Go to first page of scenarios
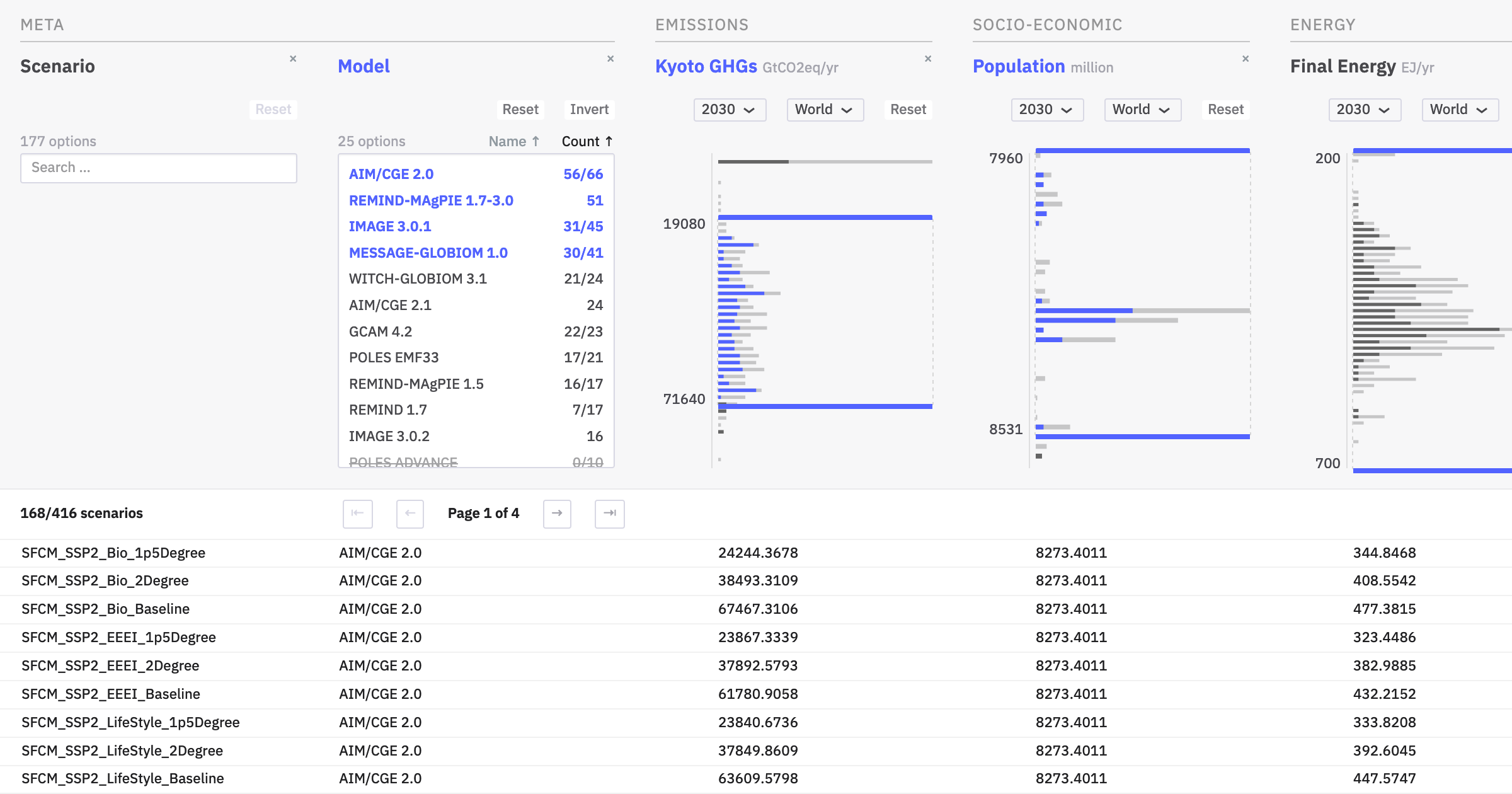The image size is (1512, 794). coord(358,514)
